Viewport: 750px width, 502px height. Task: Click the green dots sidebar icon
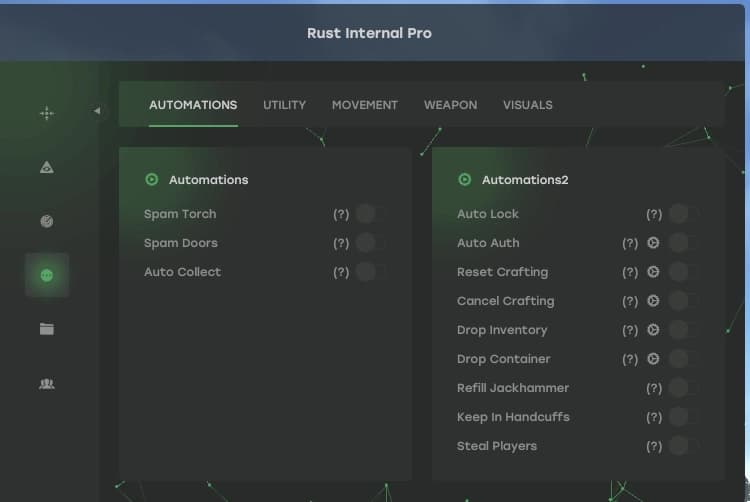point(47,275)
